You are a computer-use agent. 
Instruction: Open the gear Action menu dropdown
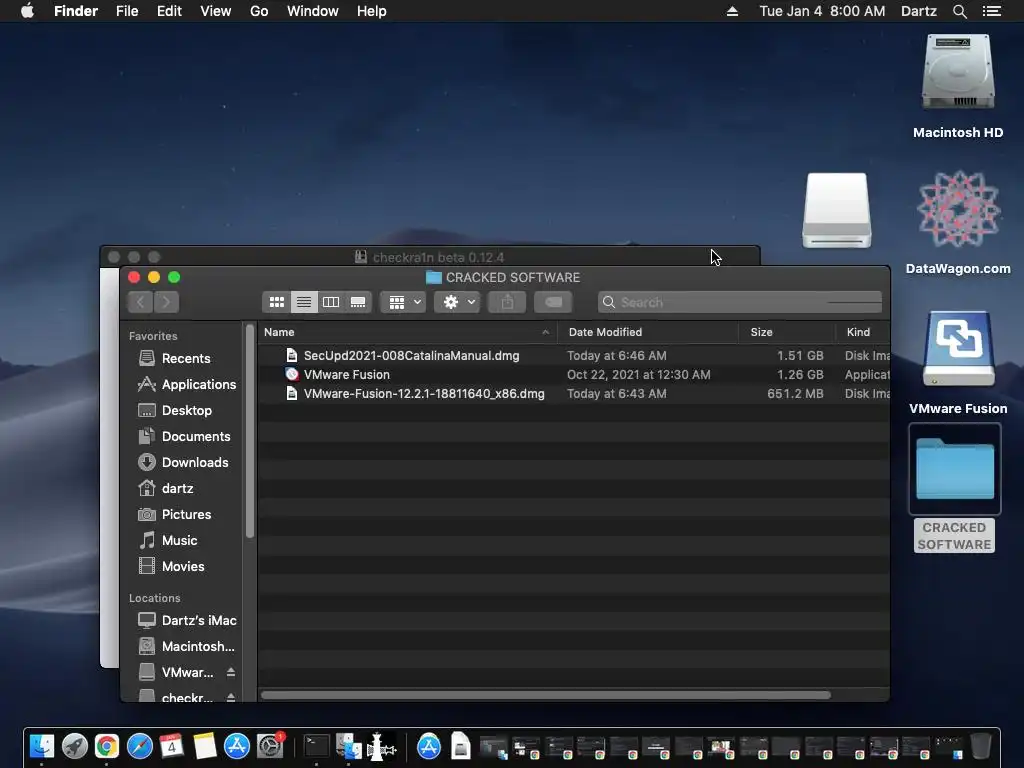pyautogui.click(x=458, y=302)
